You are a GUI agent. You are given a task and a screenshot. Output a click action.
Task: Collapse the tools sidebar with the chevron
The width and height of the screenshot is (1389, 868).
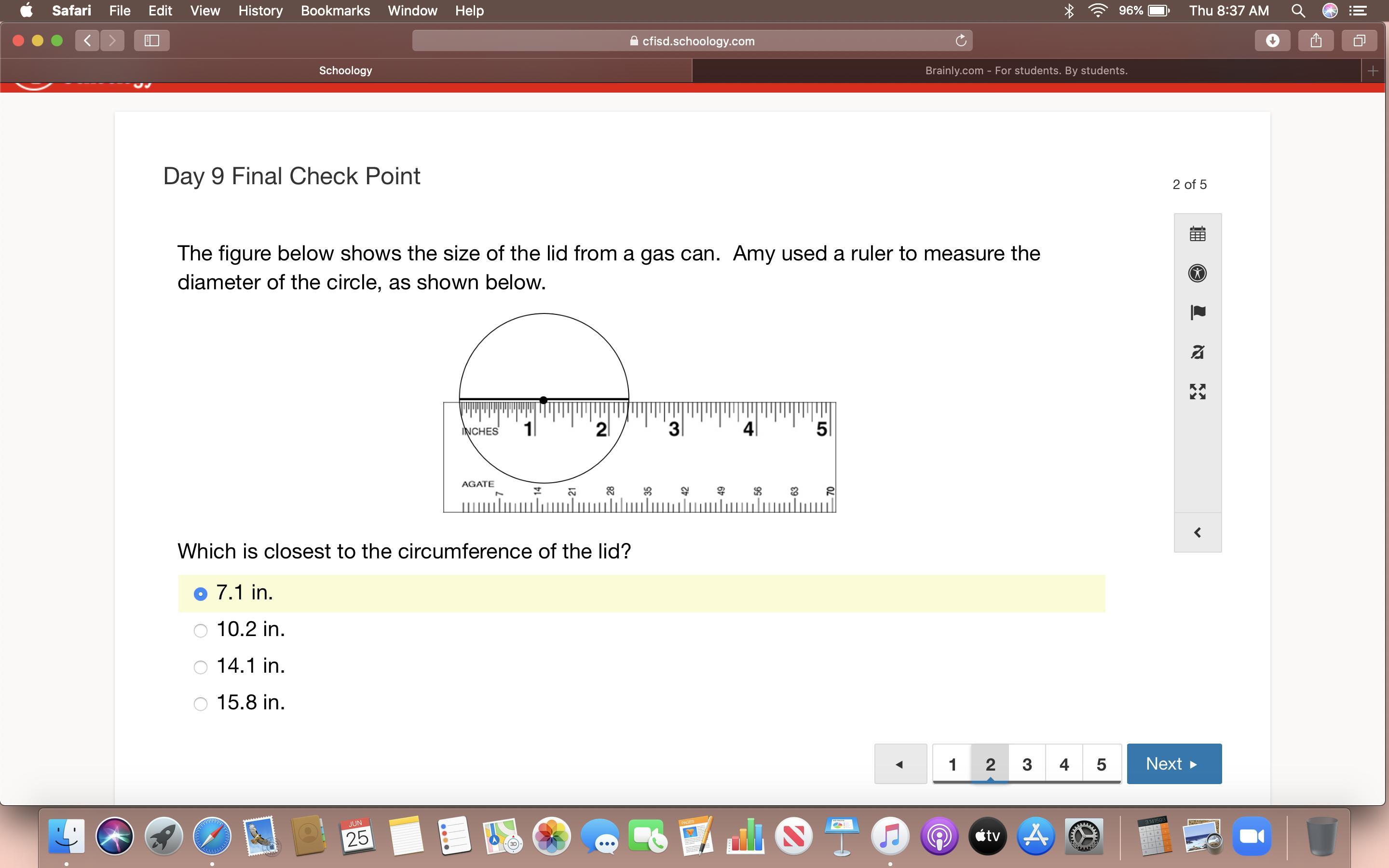(1198, 533)
